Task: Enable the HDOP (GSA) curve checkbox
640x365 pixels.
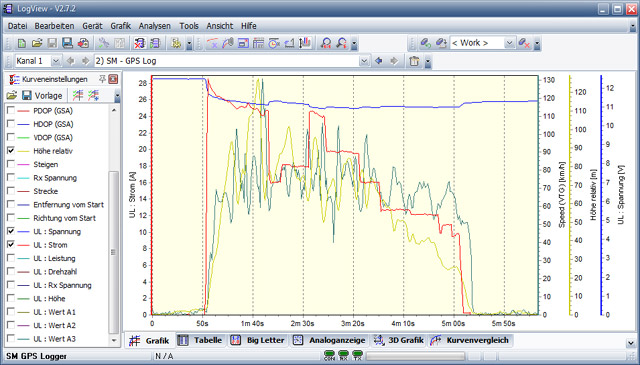Action: tap(11, 124)
